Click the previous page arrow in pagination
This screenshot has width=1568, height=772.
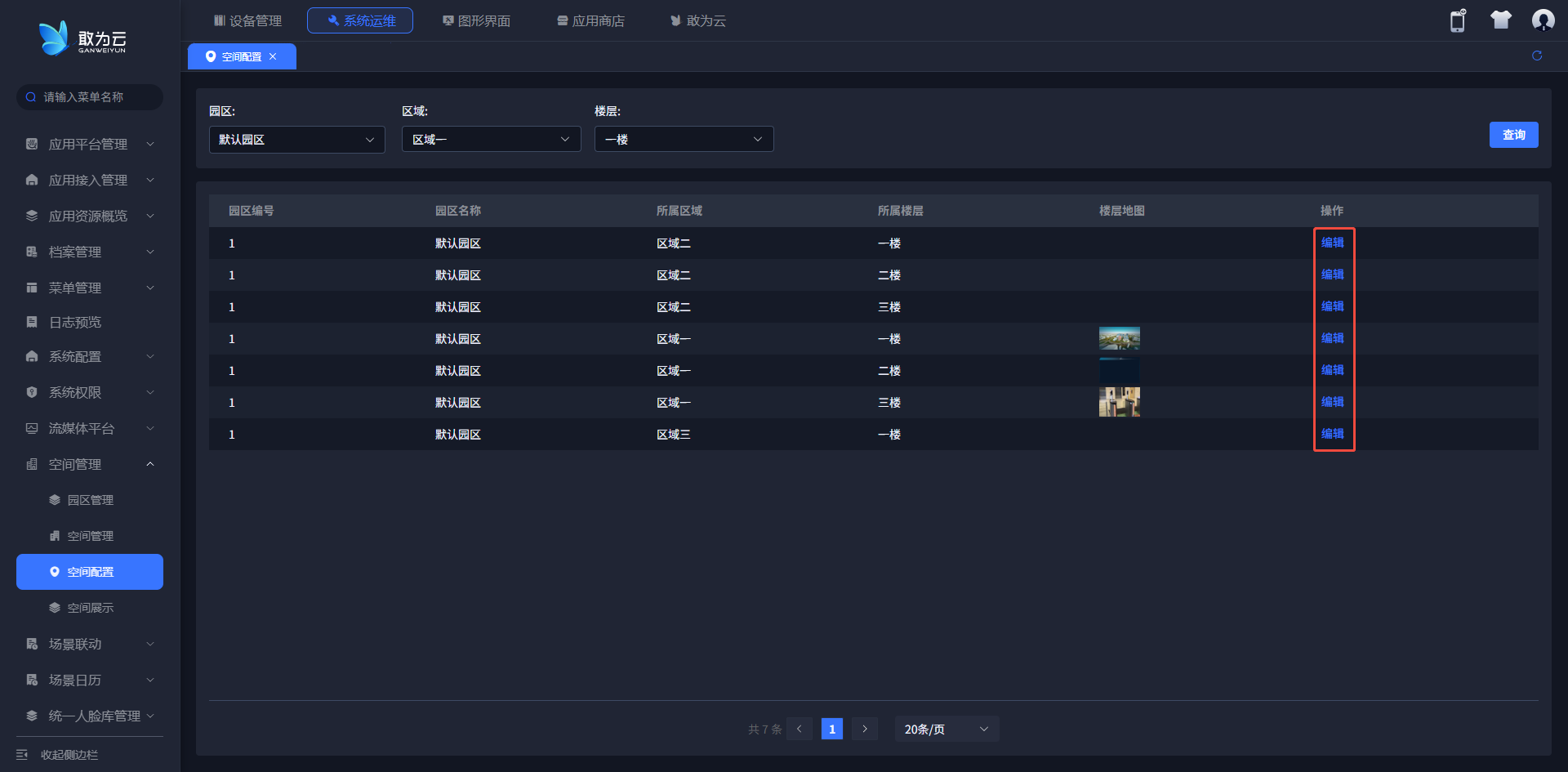coord(800,729)
